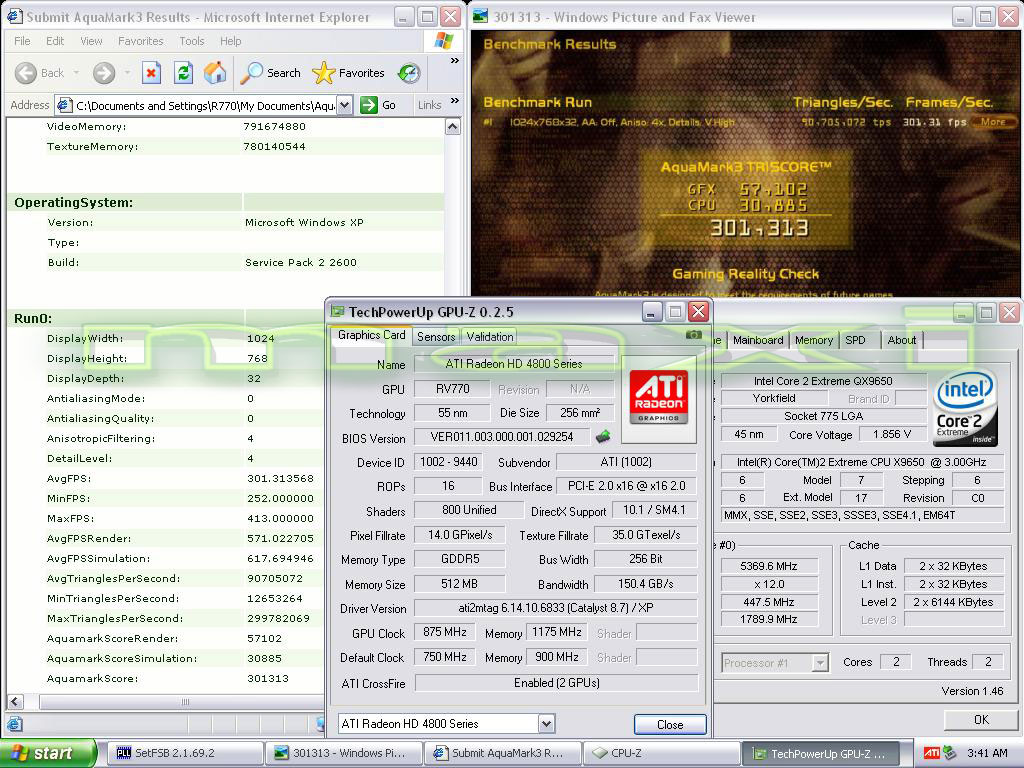Viewport: 1024px width, 768px height.
Task: Click the GPU-Z screenshot camera icon
Action: pos(694,335)
